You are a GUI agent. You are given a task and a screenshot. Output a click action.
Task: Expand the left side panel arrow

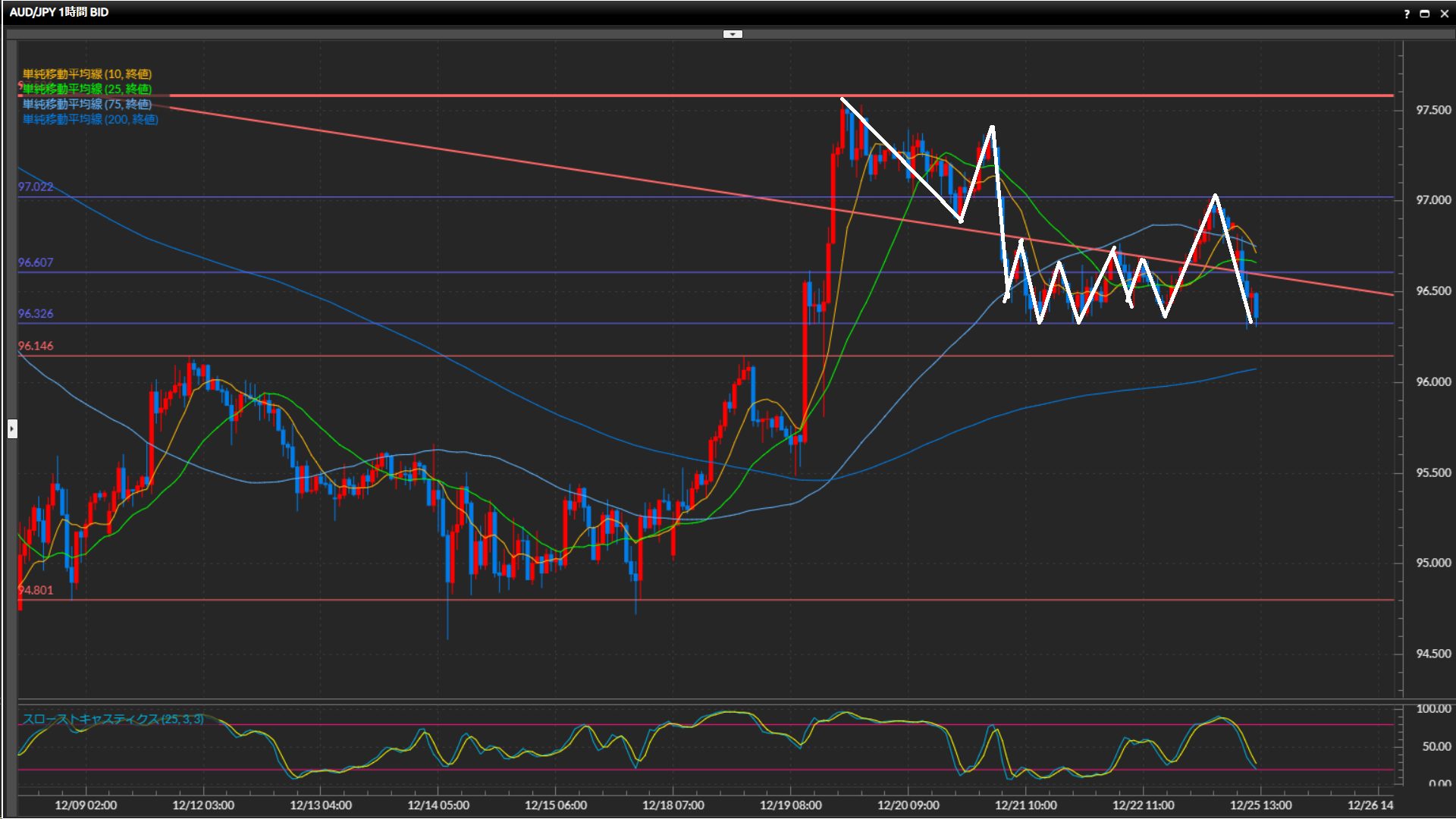coord(12,429)
